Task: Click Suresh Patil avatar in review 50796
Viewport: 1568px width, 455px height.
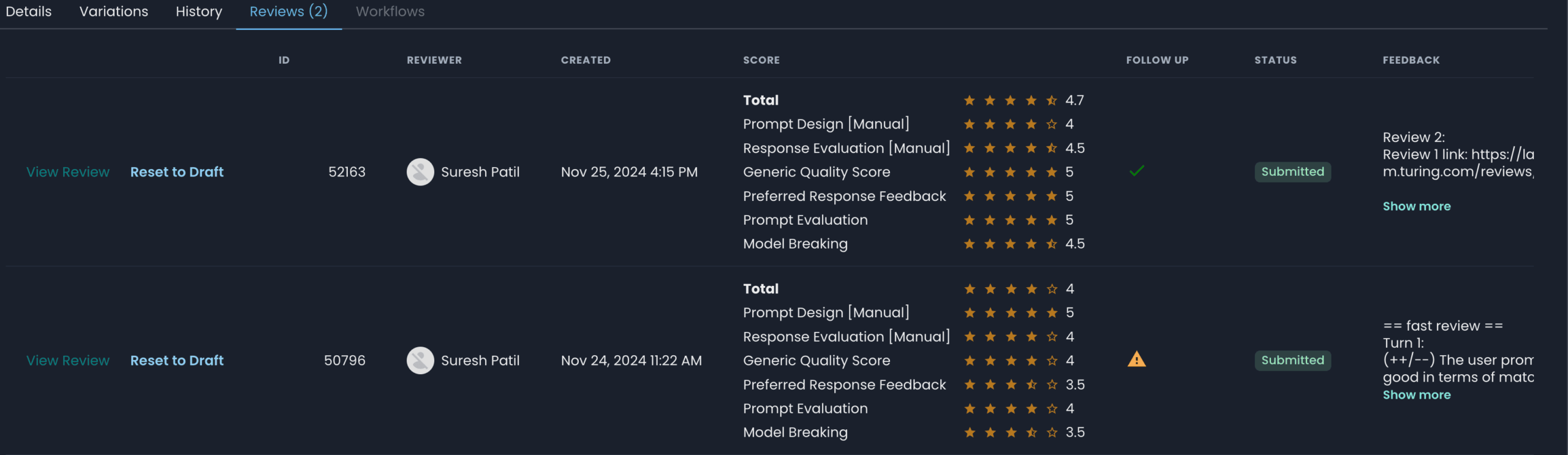Action: [420, 361]
